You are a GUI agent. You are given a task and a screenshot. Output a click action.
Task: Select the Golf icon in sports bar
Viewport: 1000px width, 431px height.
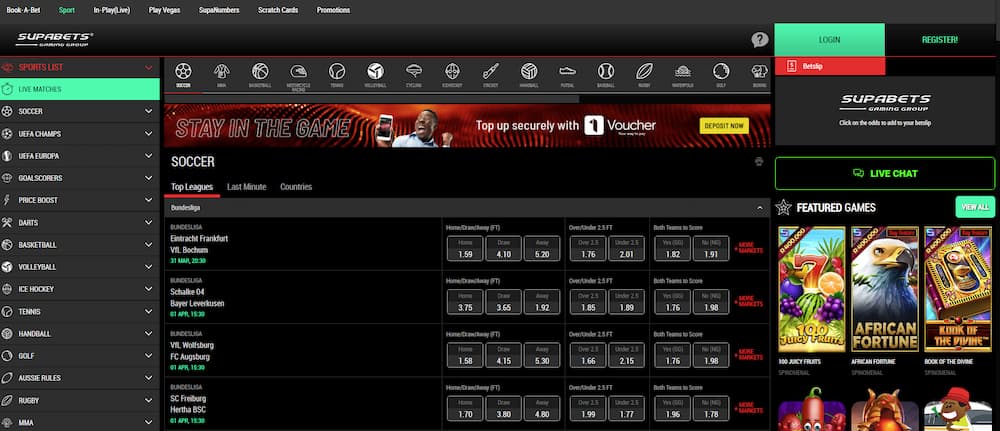721,70
